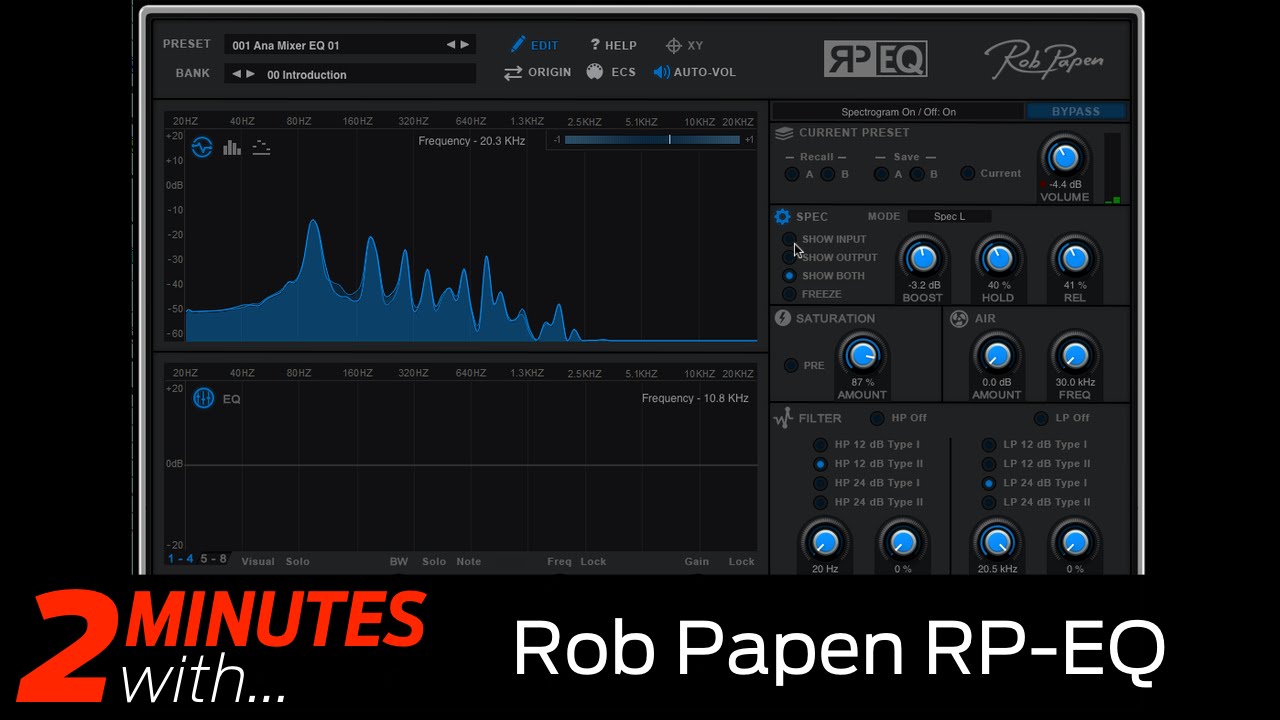This screenshot has height=720, width=1280.
Task: Click the AIR AMOUNT knob
Action: tap(997, 355)
